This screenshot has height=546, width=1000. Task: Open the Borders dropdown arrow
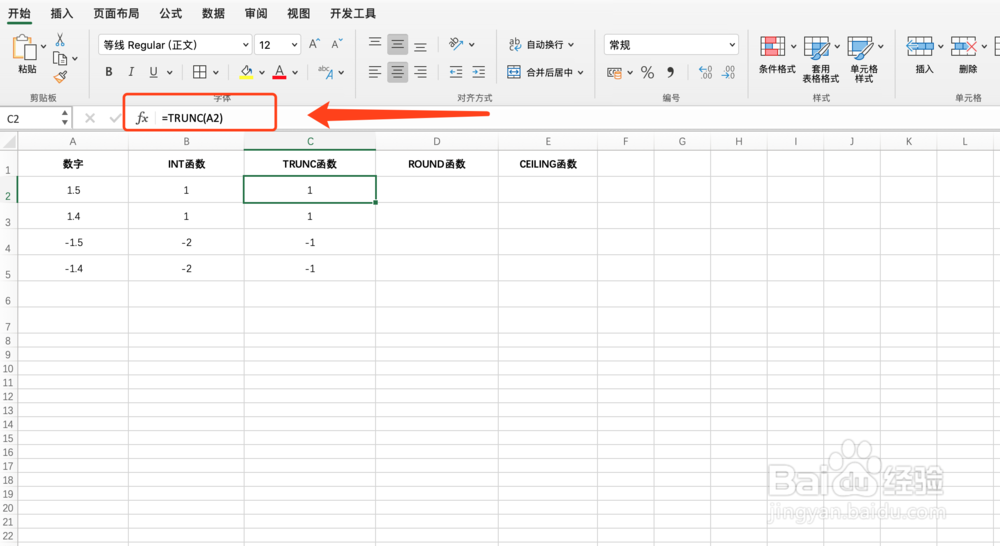coord(216,73)
